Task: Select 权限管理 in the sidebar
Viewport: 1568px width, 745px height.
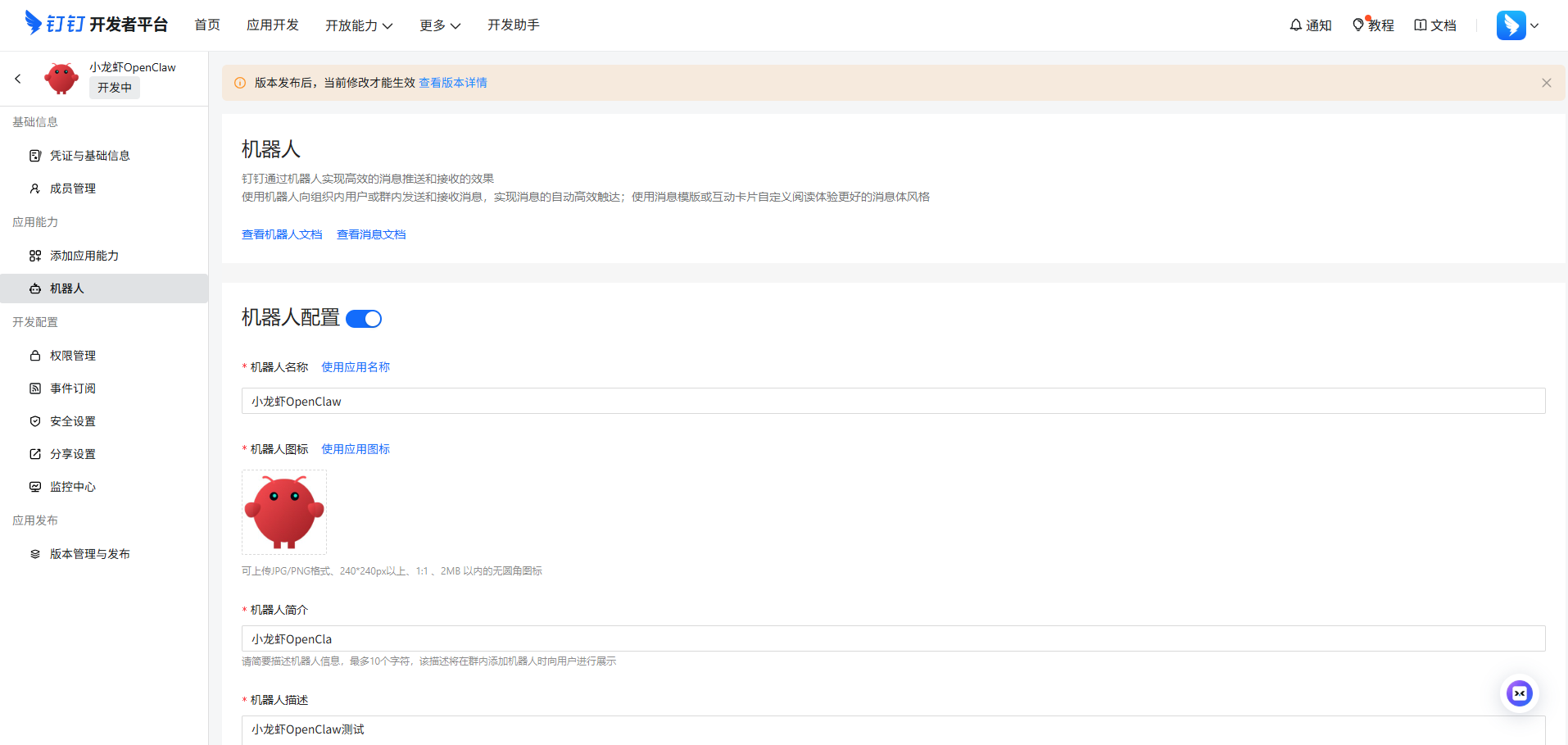Action: [73, 356]
